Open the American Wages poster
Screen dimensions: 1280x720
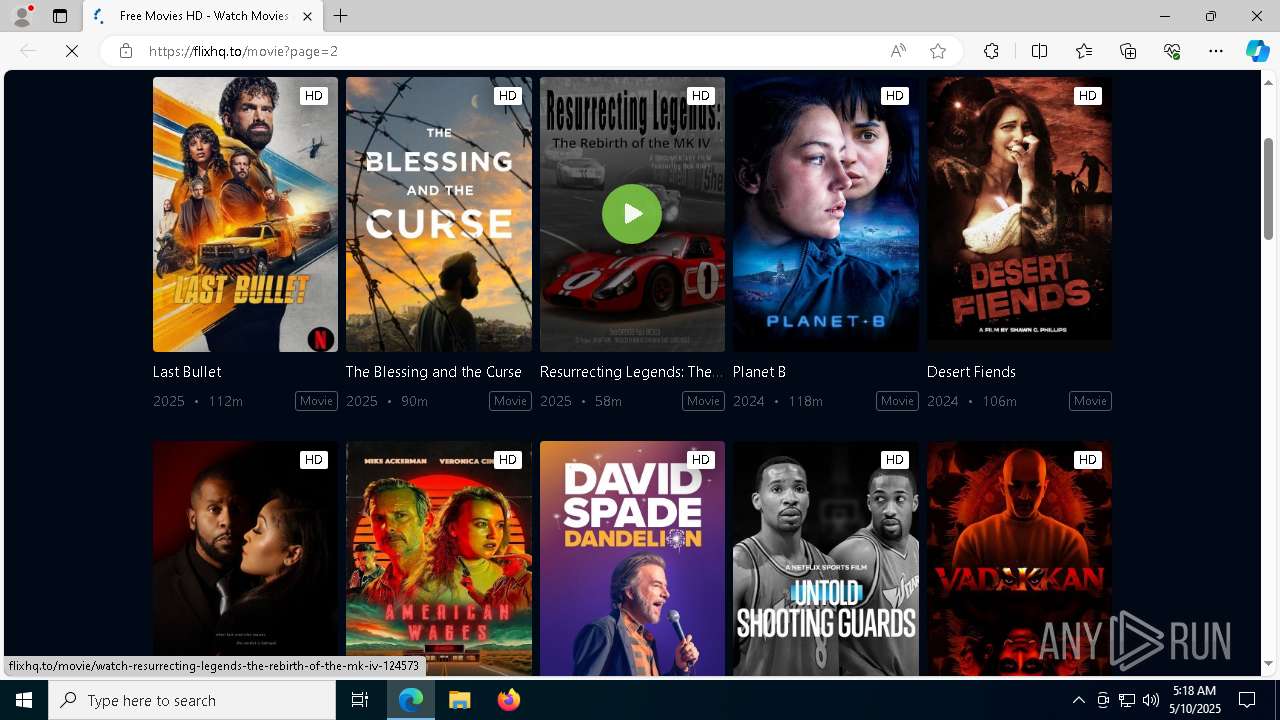(439, 559)
